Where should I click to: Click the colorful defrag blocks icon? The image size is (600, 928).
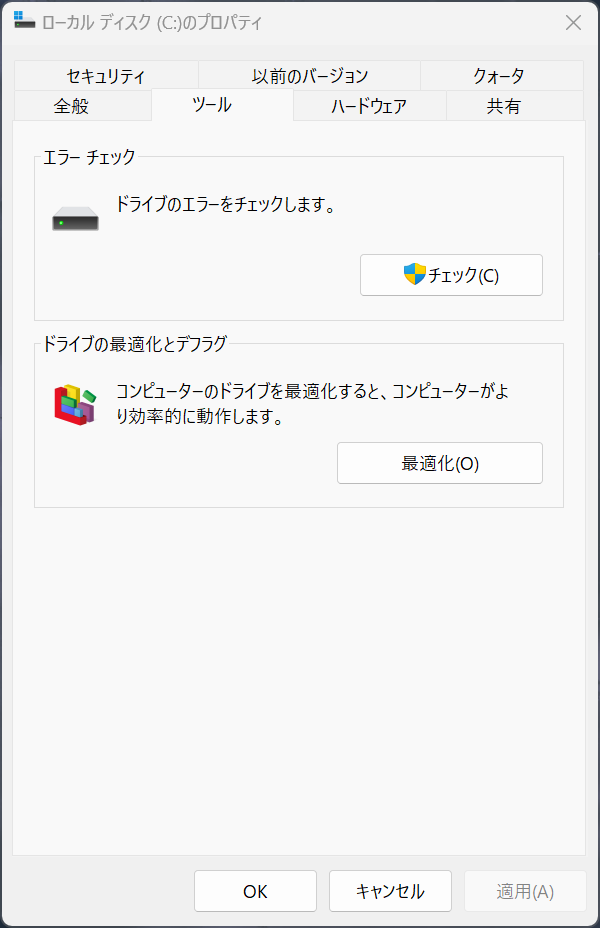[75, 405]
